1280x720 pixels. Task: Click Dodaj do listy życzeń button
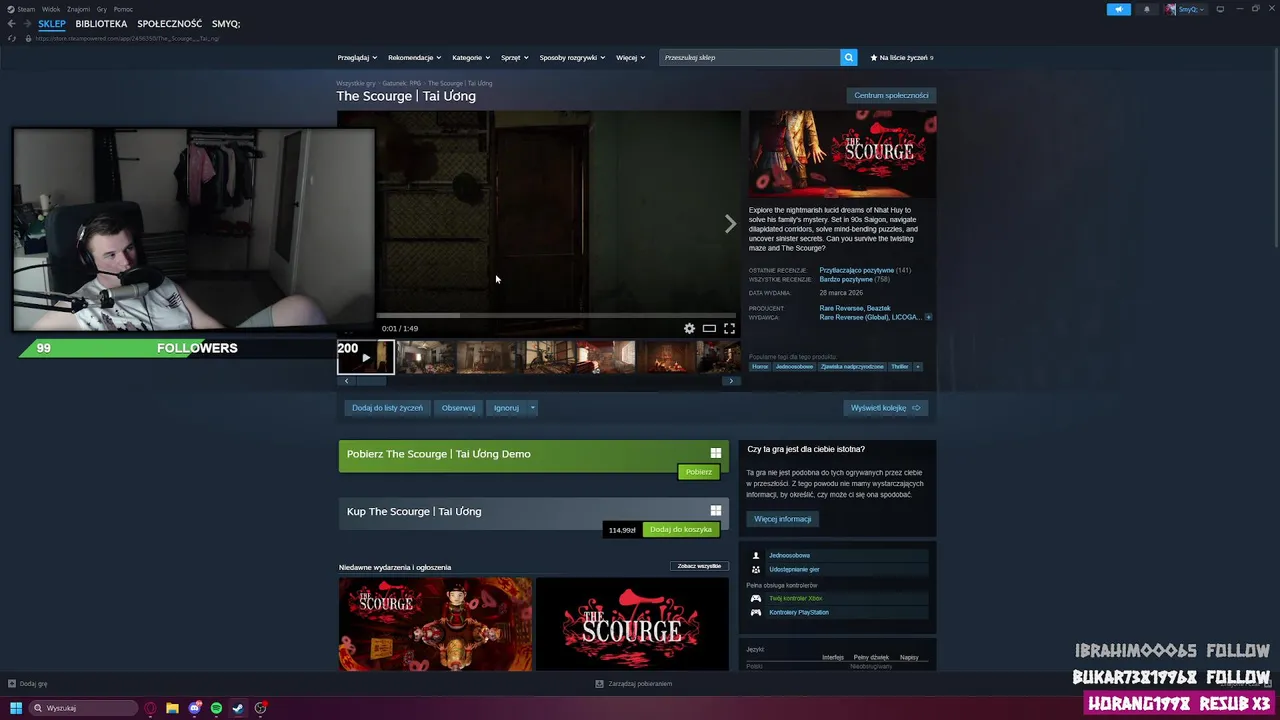387,408
